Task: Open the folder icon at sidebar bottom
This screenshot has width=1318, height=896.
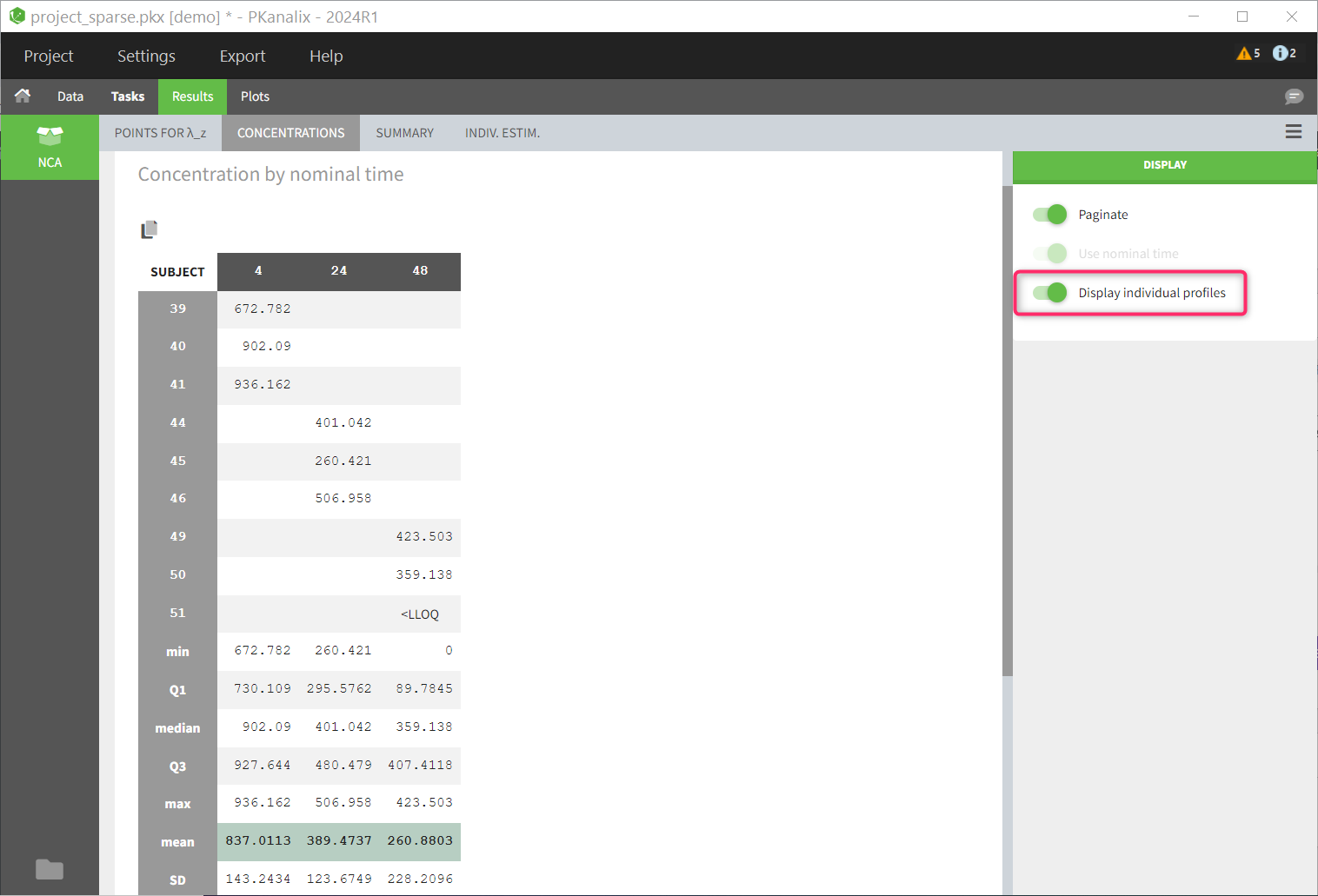Action: click(50, 869)
